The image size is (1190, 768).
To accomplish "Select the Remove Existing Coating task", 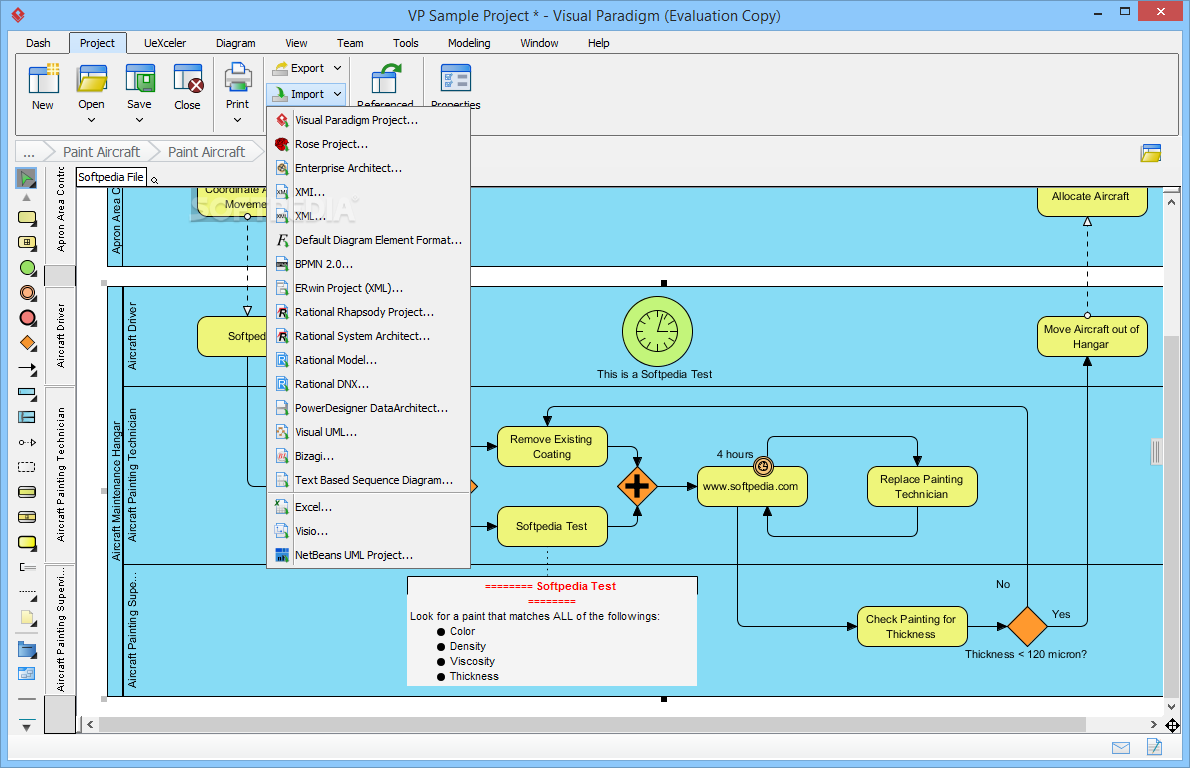I will tap(552, 446).
